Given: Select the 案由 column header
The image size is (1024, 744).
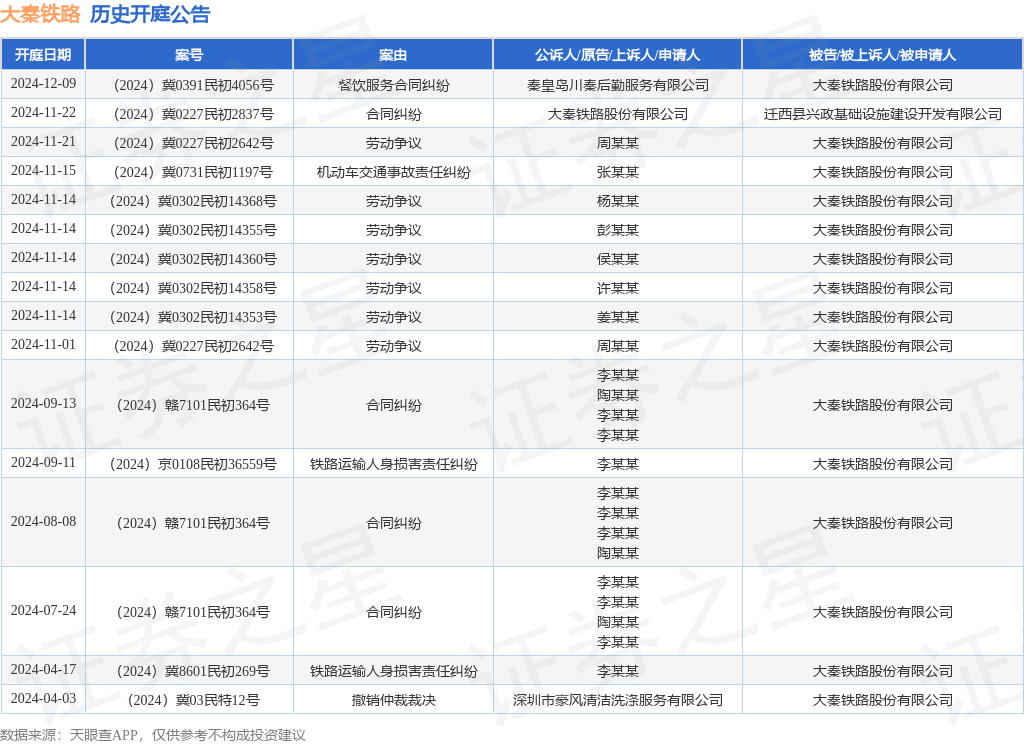Looking at the screenshot, I should pos(393,55).
